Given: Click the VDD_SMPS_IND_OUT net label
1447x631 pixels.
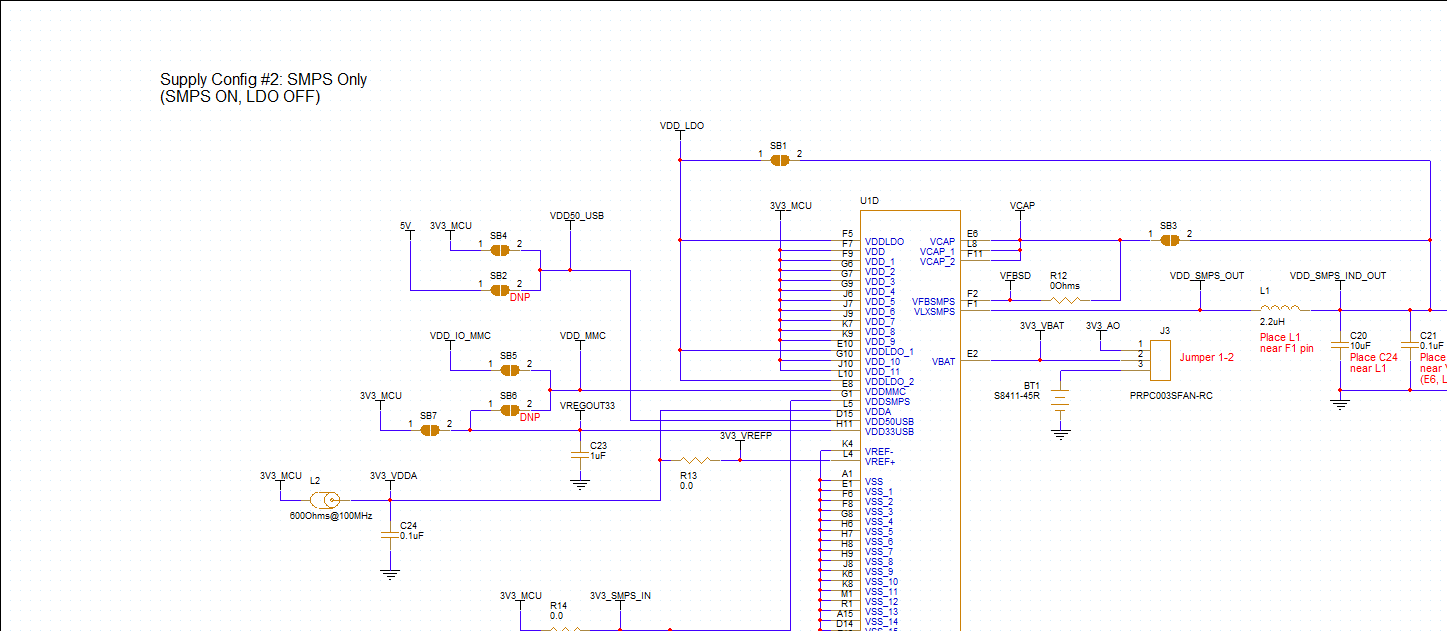Looking at the screenshot, I should coord(1338,275).
